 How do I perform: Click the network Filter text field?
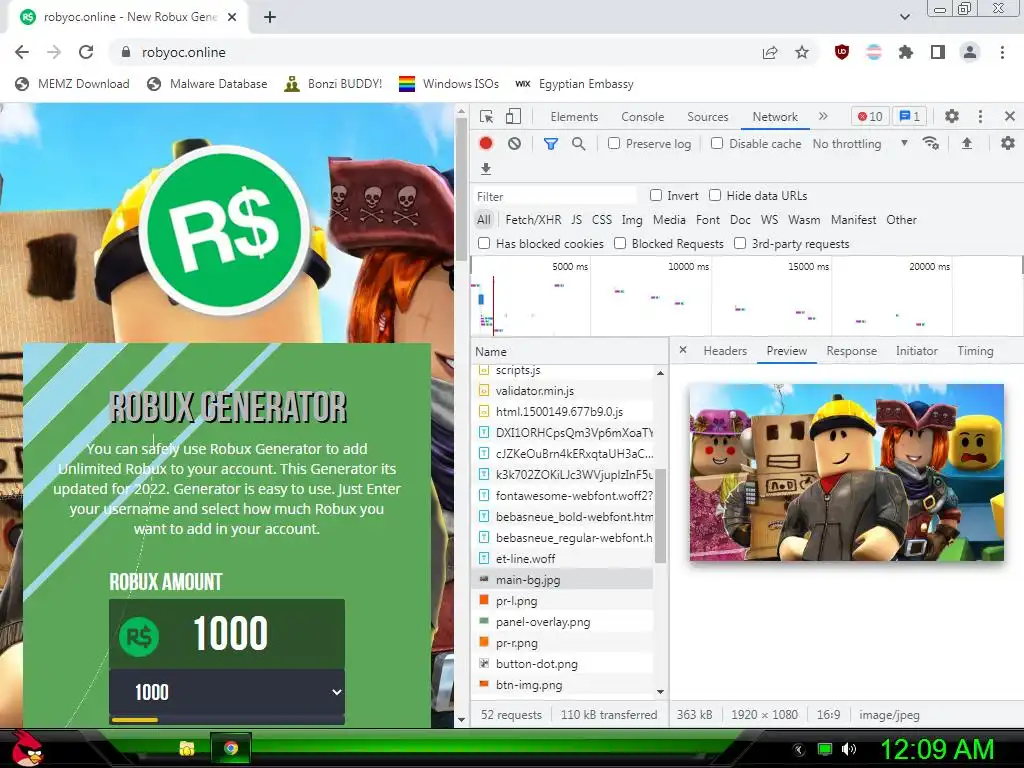coord(555,196)
